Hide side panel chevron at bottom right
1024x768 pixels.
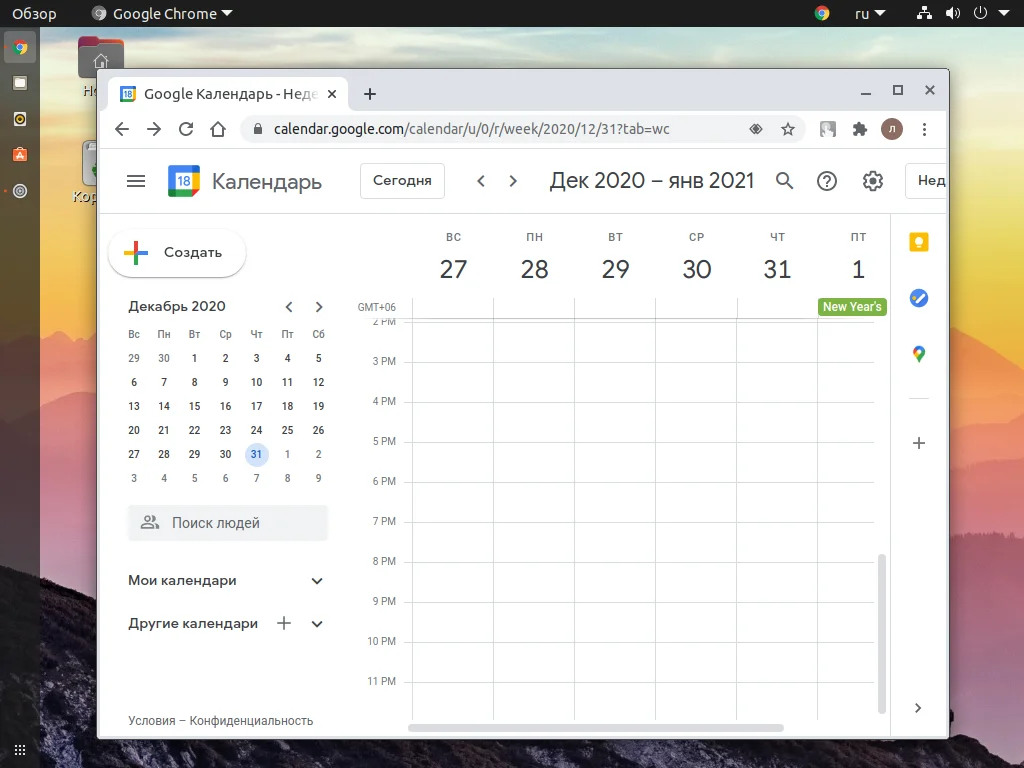pos(918,708)
